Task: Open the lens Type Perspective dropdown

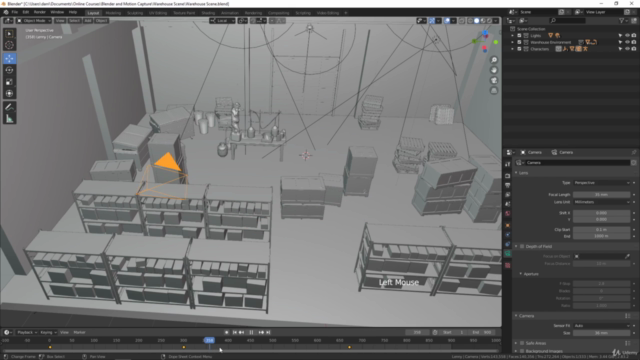Action: click(x=602, y=183)
